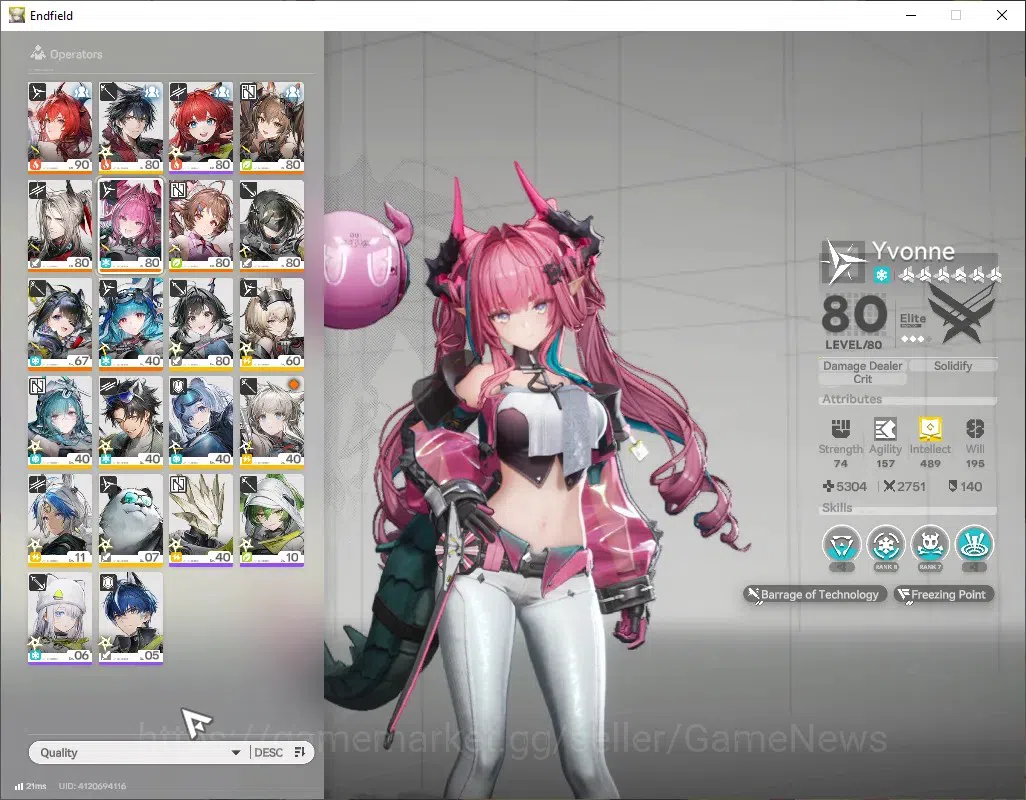The height and width of the screenshot is (800, 1026).
Task: Select the blonde crowned level 60 operator
Action: [x=272, y=323]
